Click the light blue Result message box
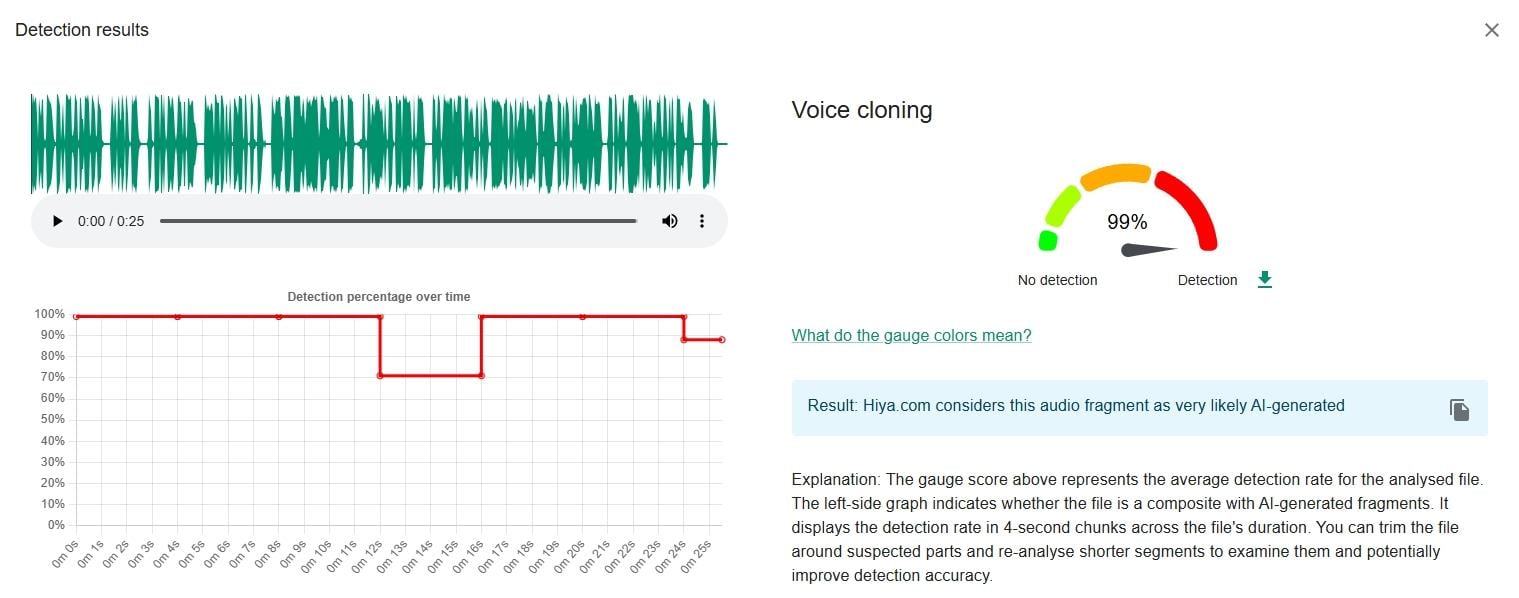The width and height of the screenshot is (1519, 598). 1139,408
